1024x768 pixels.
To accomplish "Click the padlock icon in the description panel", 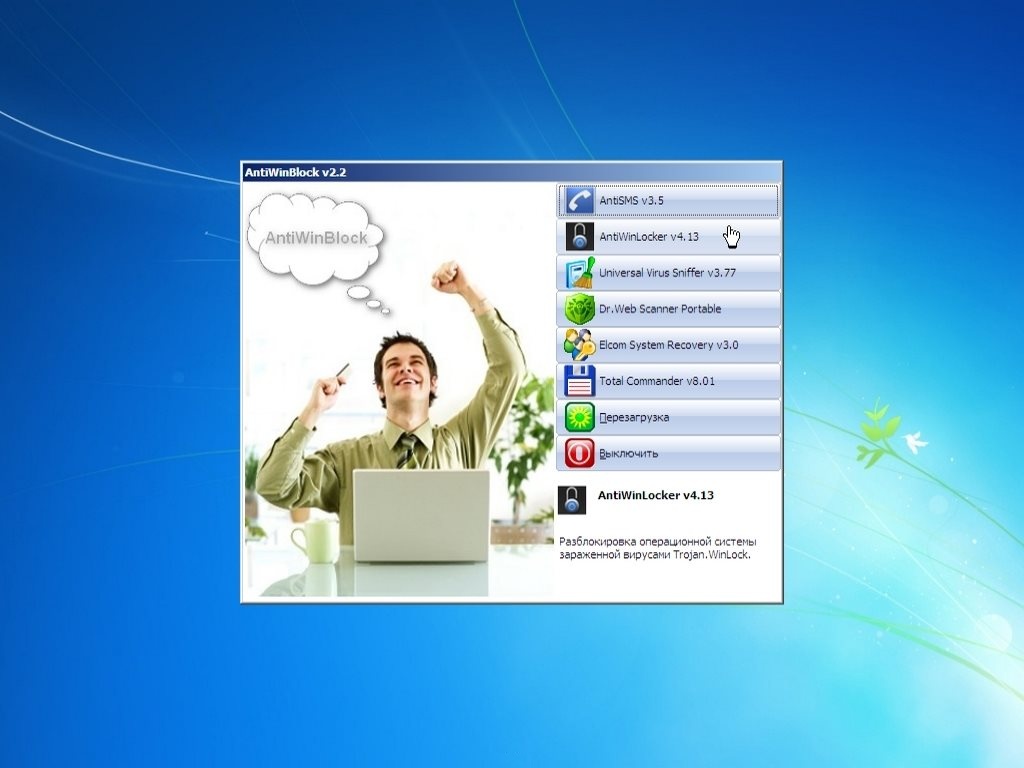I will pos(572,500).
